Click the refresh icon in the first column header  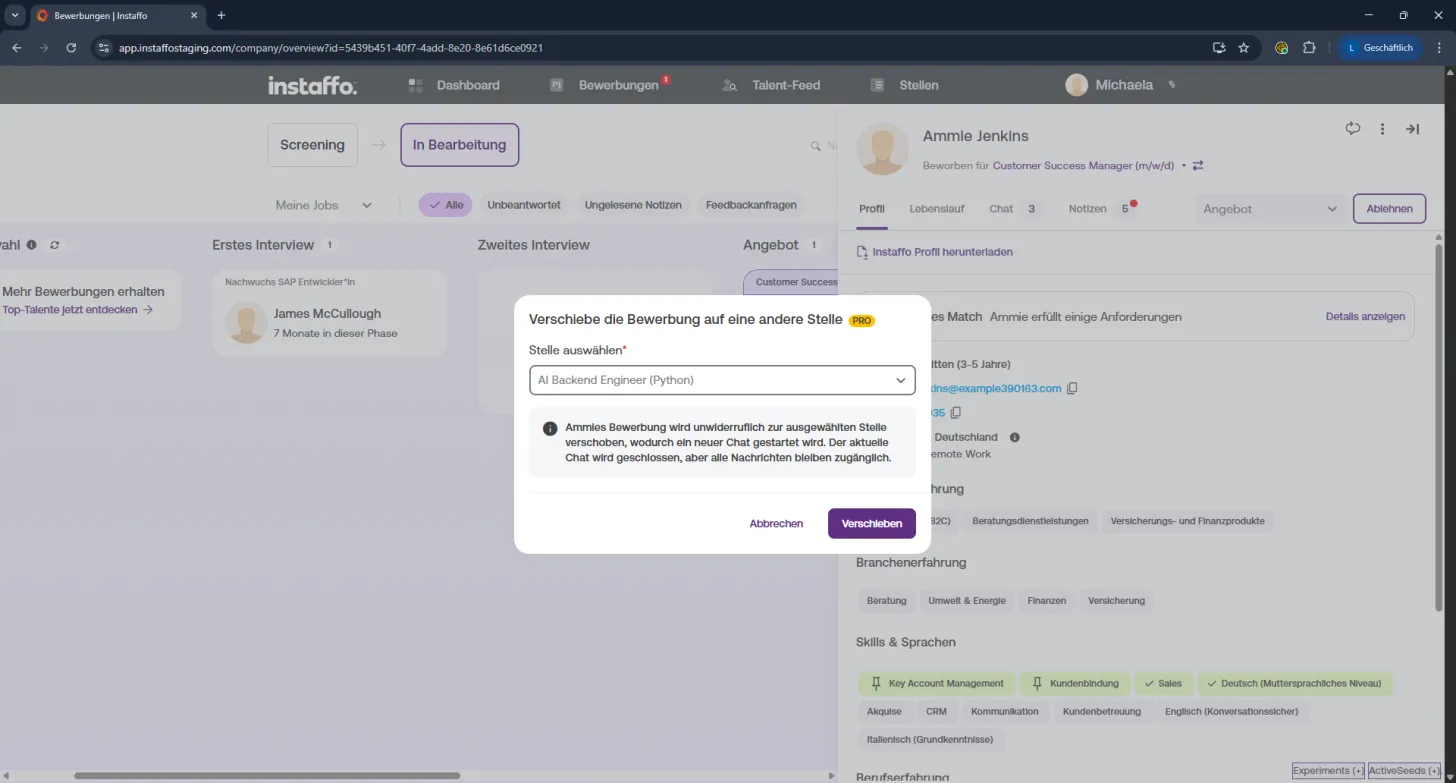pos(54,245)
